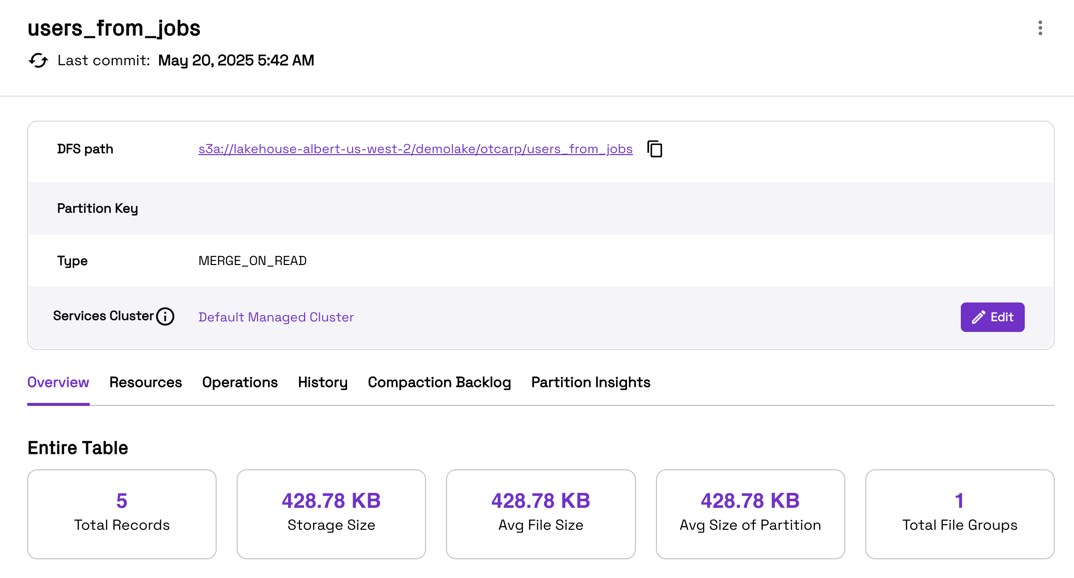1074x578 pixels.
Task: Select the Overview tab
Action: [58, 382]
